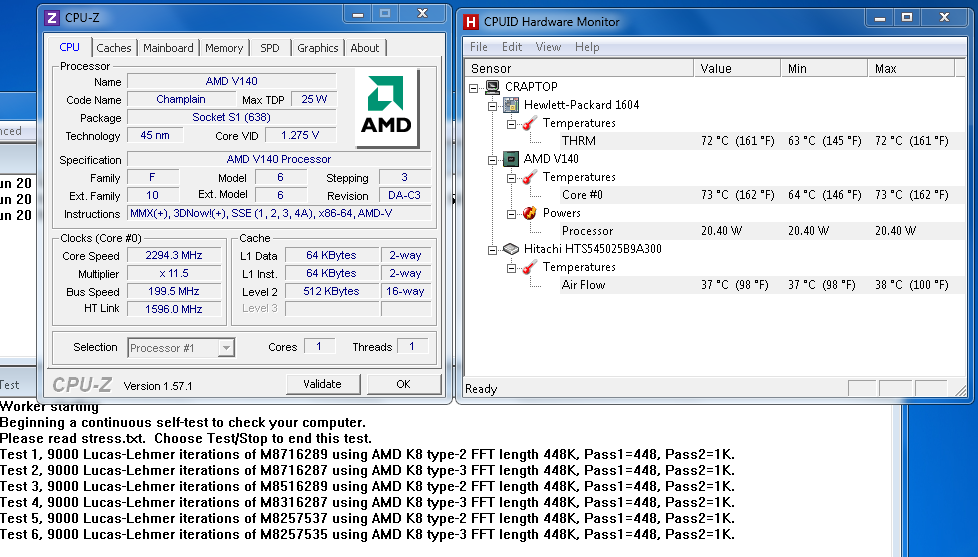
Task: Switch to the CPU tab
Action: pos(69,47)
